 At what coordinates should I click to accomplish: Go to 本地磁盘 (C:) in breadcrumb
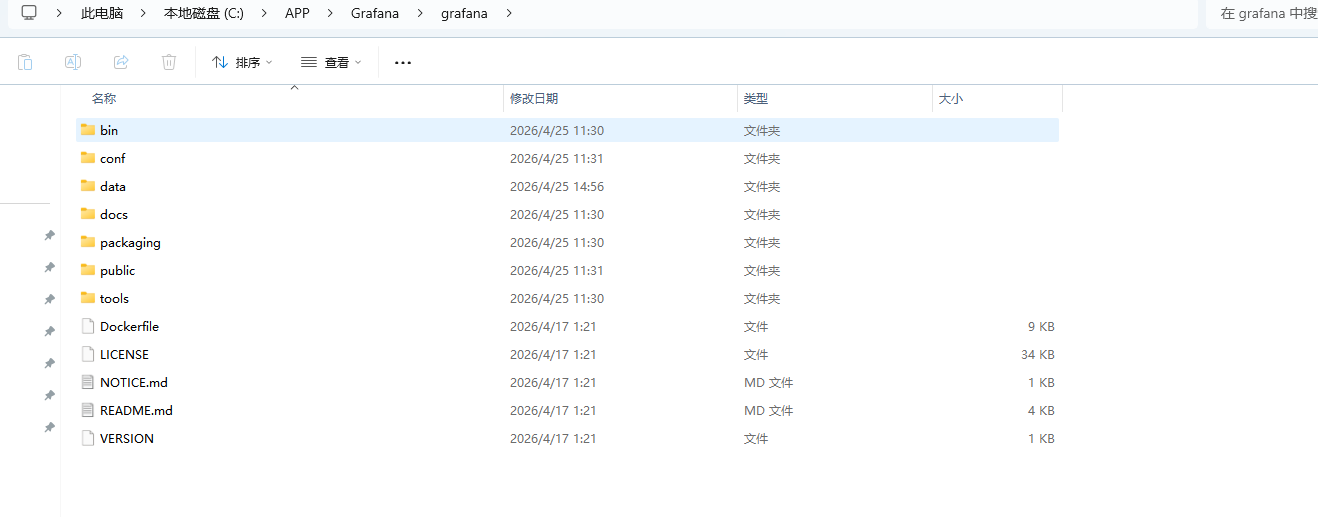pos(204,13)
